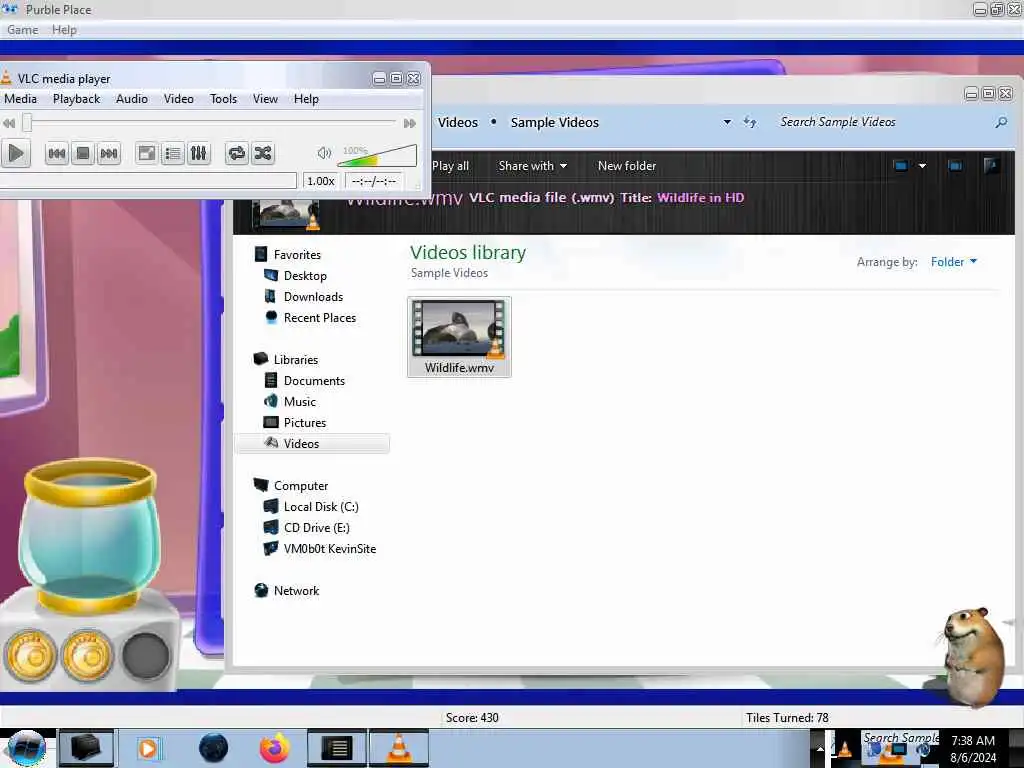The width and height of the screenshot is (1024, 768).
Task: Toggle VLC fullscreen video button
Action: 147,153
